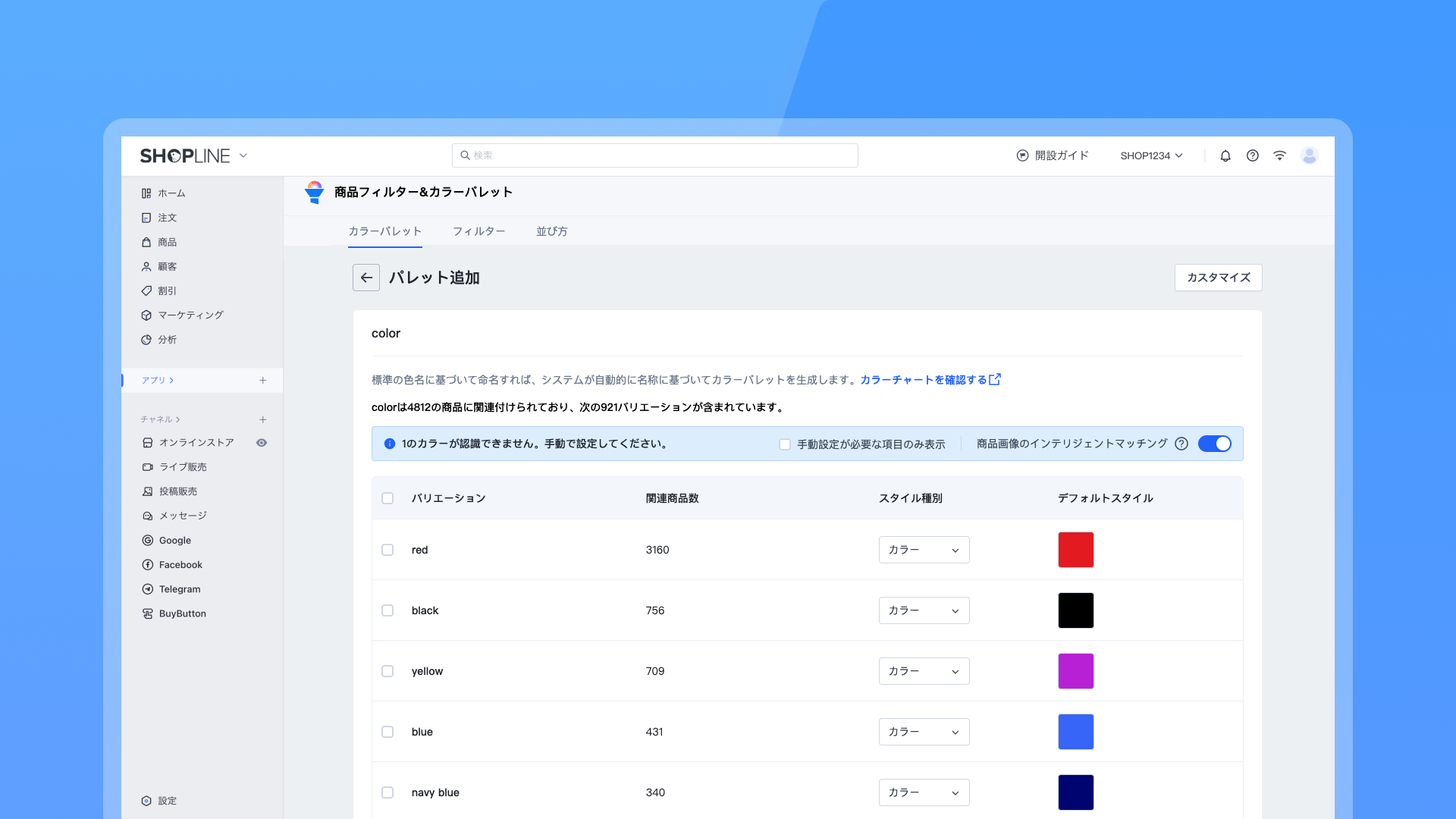Disable 商品画像のインテリジェントマッチング toggle switch
This screenshot has width=1456, height=819.
pos(1214,444)
